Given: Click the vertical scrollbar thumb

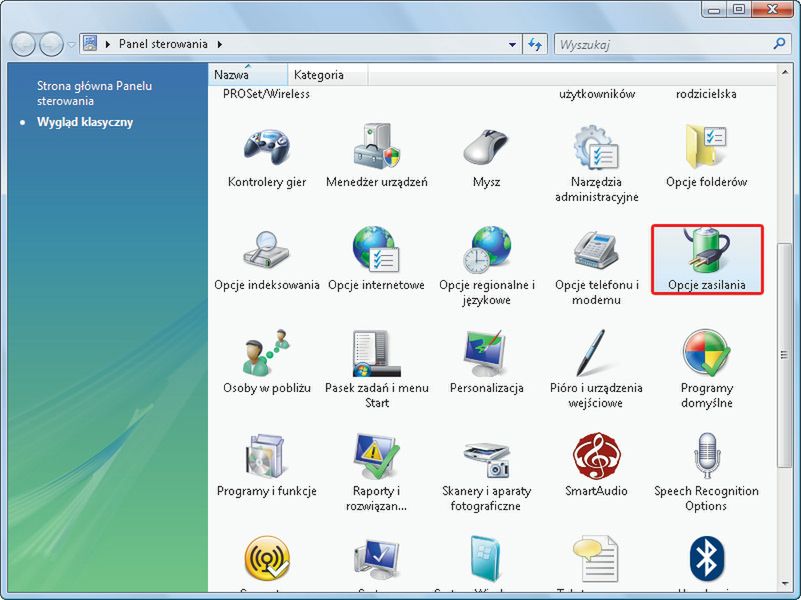Looking at the screenshot, I should point(785,354).
